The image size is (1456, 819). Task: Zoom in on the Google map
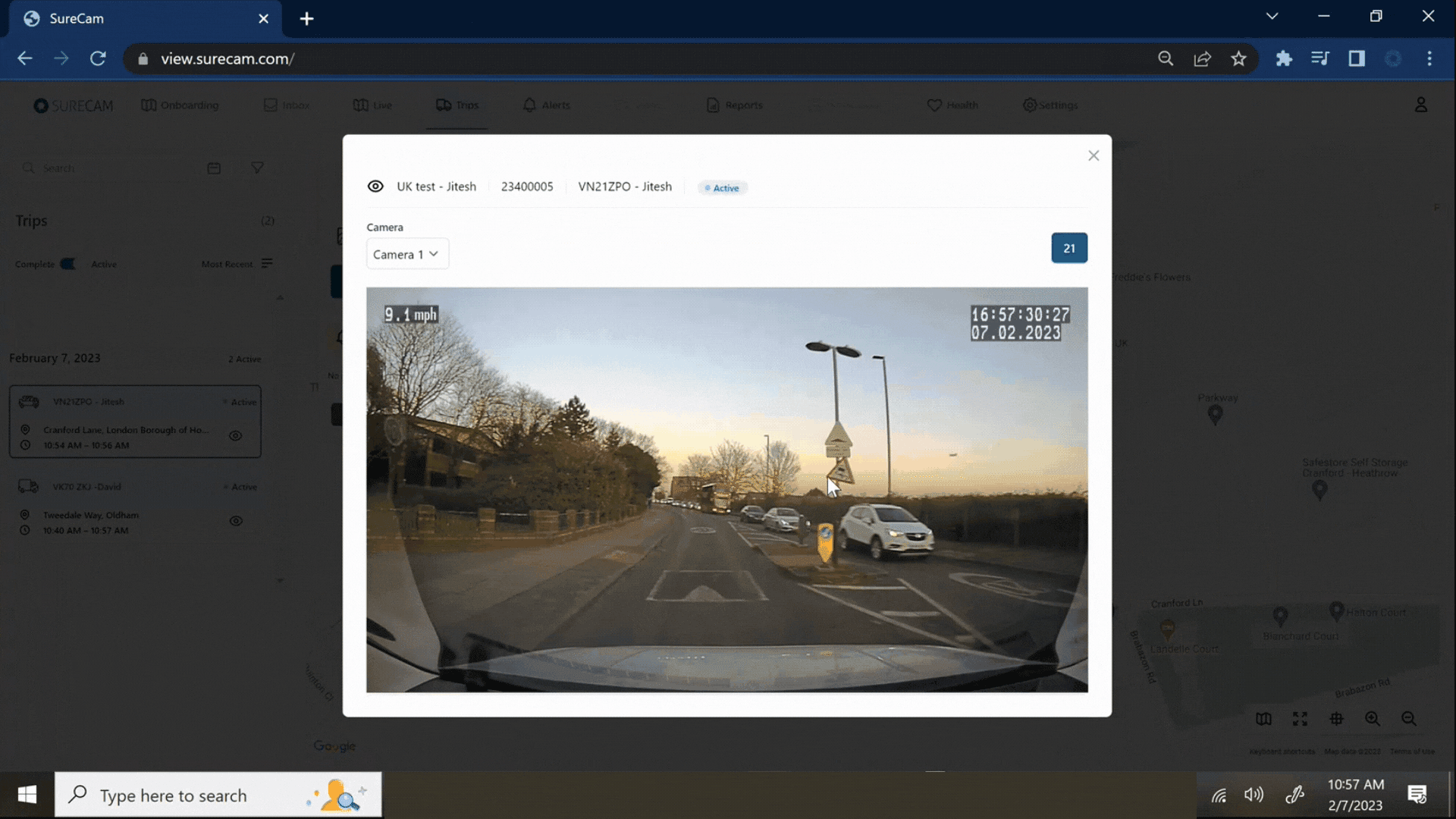point(1373,718)
